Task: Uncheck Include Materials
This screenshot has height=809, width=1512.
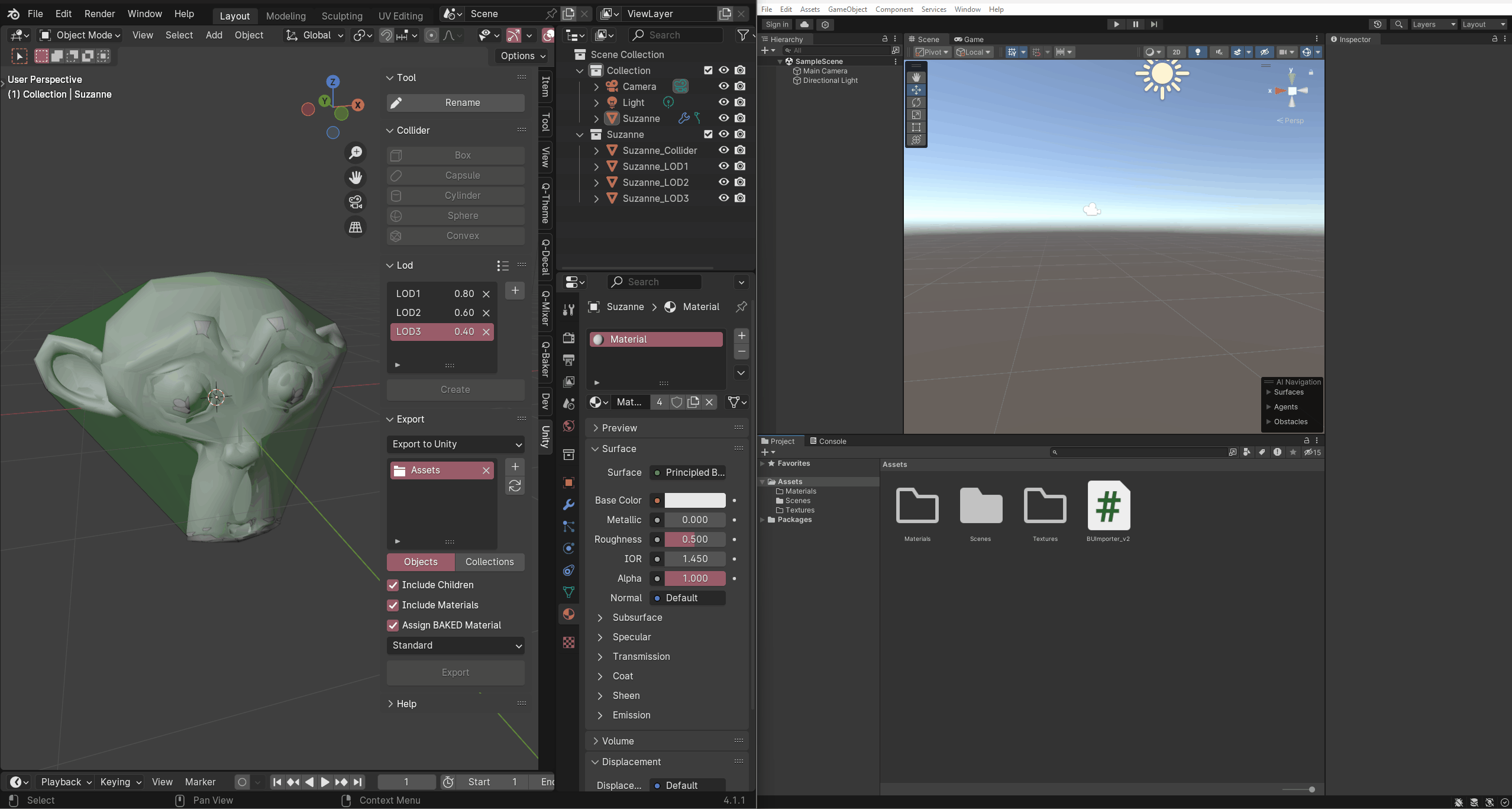Action: [392, 605]
